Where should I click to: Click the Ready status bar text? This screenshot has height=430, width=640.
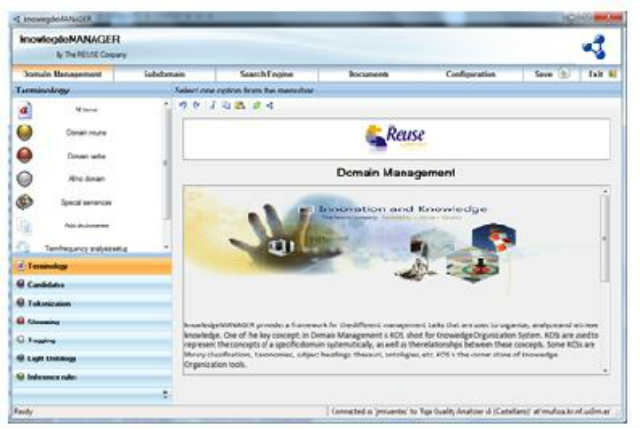(x=23, y=411)
